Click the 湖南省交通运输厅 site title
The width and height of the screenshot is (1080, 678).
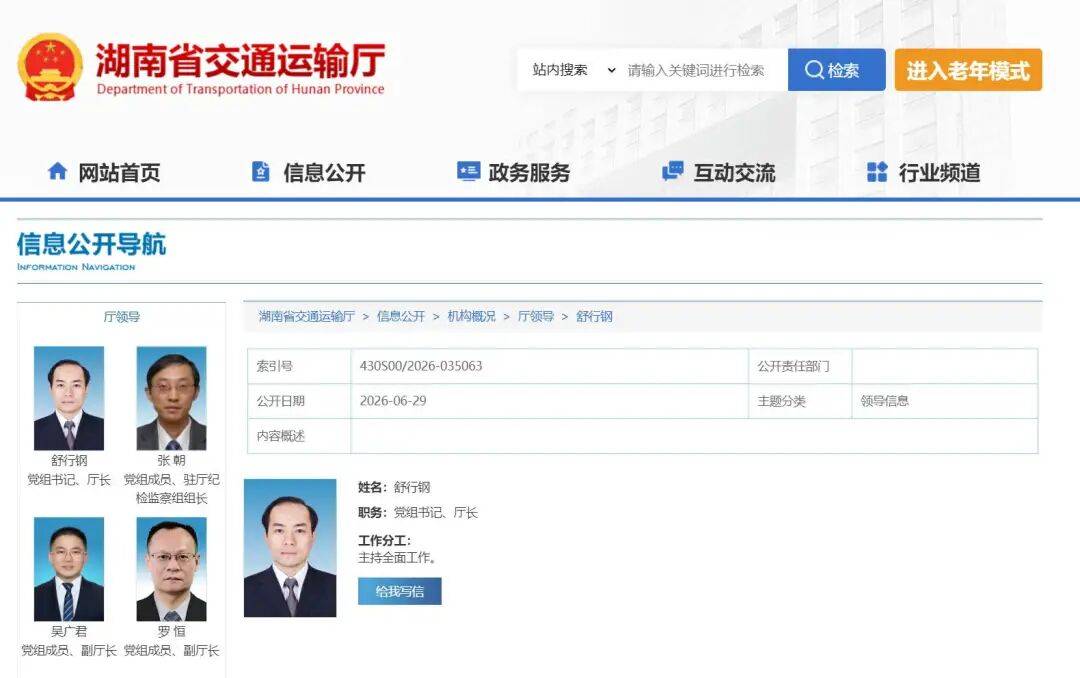[x=240, y=60]
